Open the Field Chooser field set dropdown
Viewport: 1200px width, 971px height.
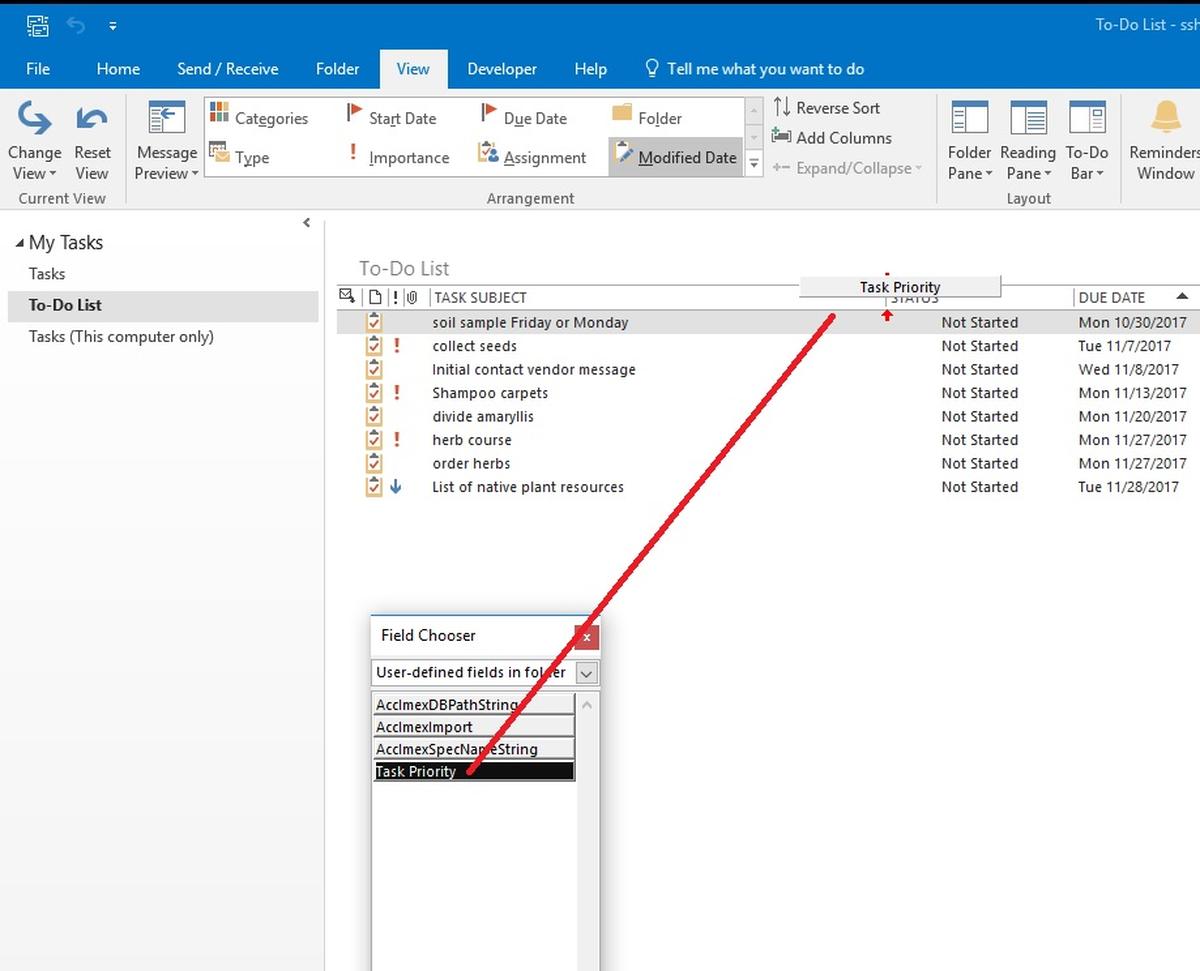tap(587, 673)
